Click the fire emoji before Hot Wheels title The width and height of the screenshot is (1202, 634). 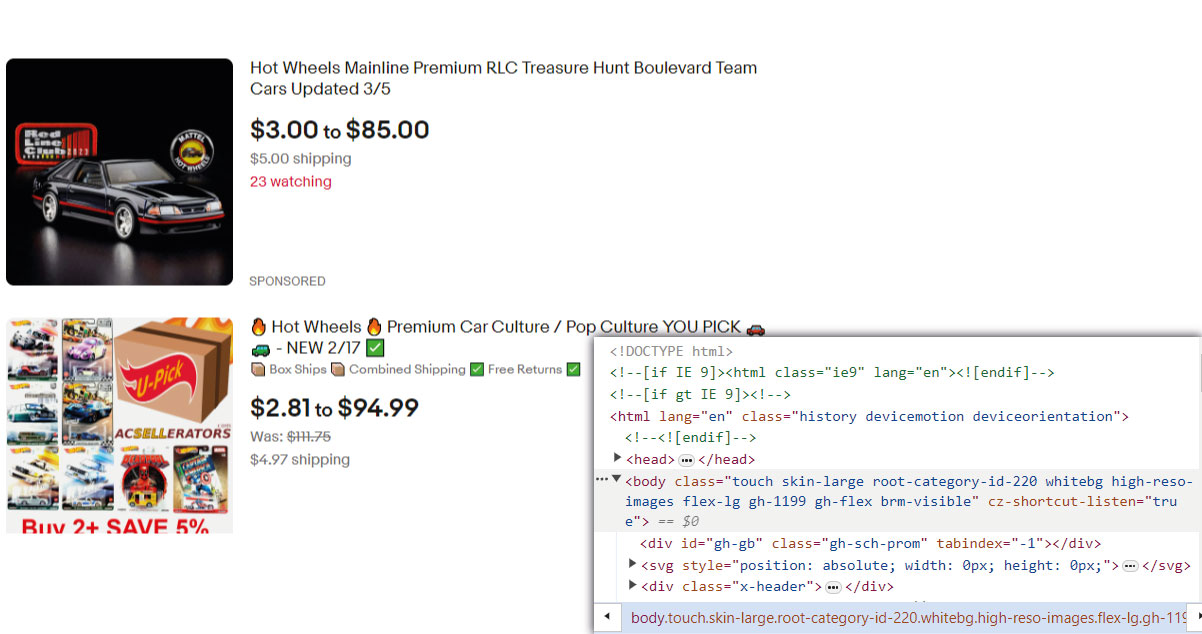point(258,326)
